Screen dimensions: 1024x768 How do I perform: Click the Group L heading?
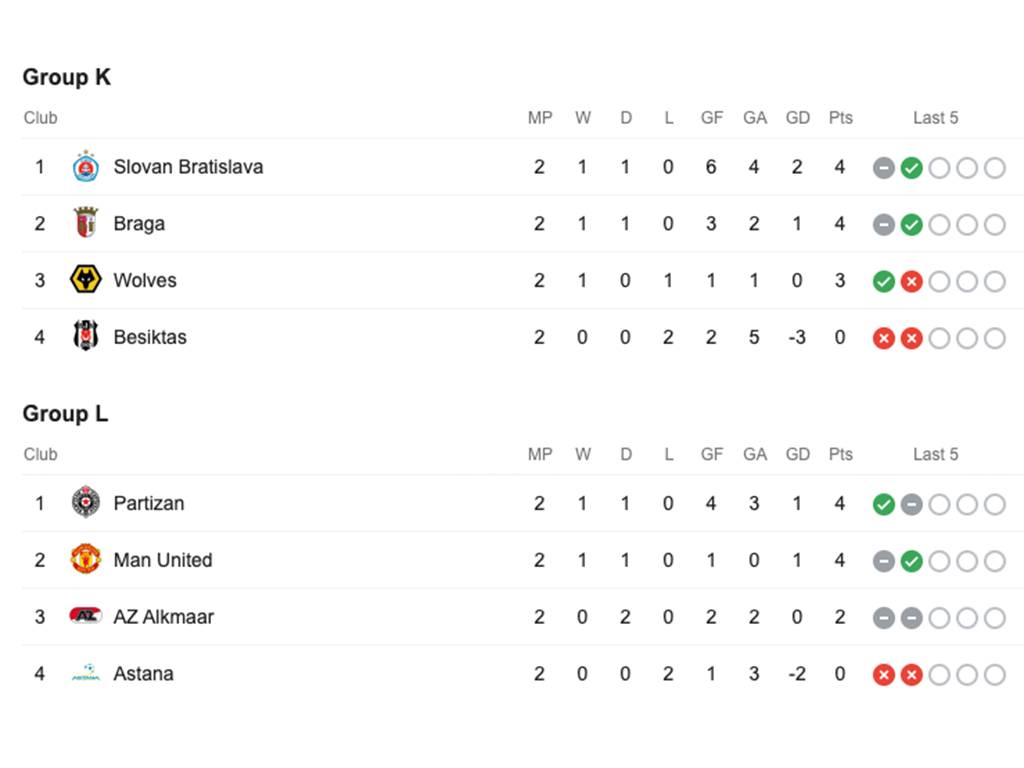66,414
